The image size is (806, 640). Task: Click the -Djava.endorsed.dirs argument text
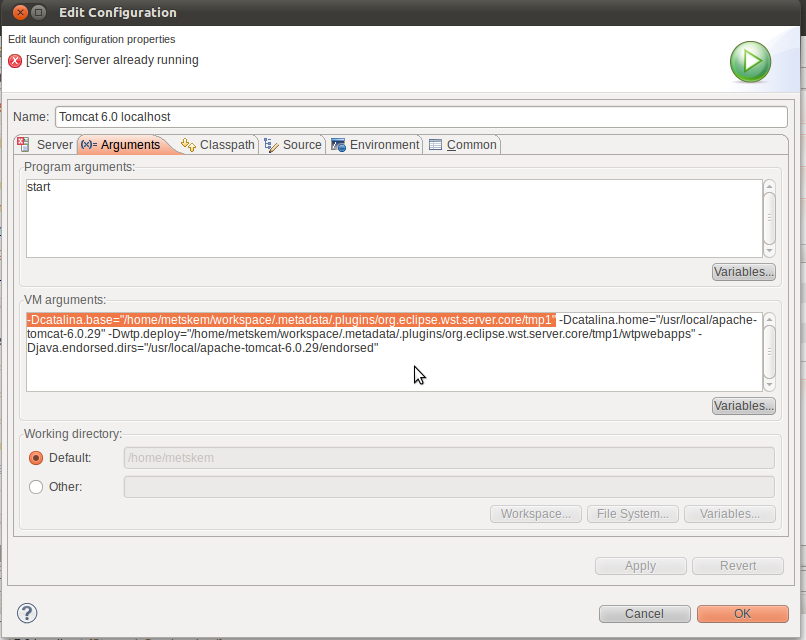tap(203, 348)
